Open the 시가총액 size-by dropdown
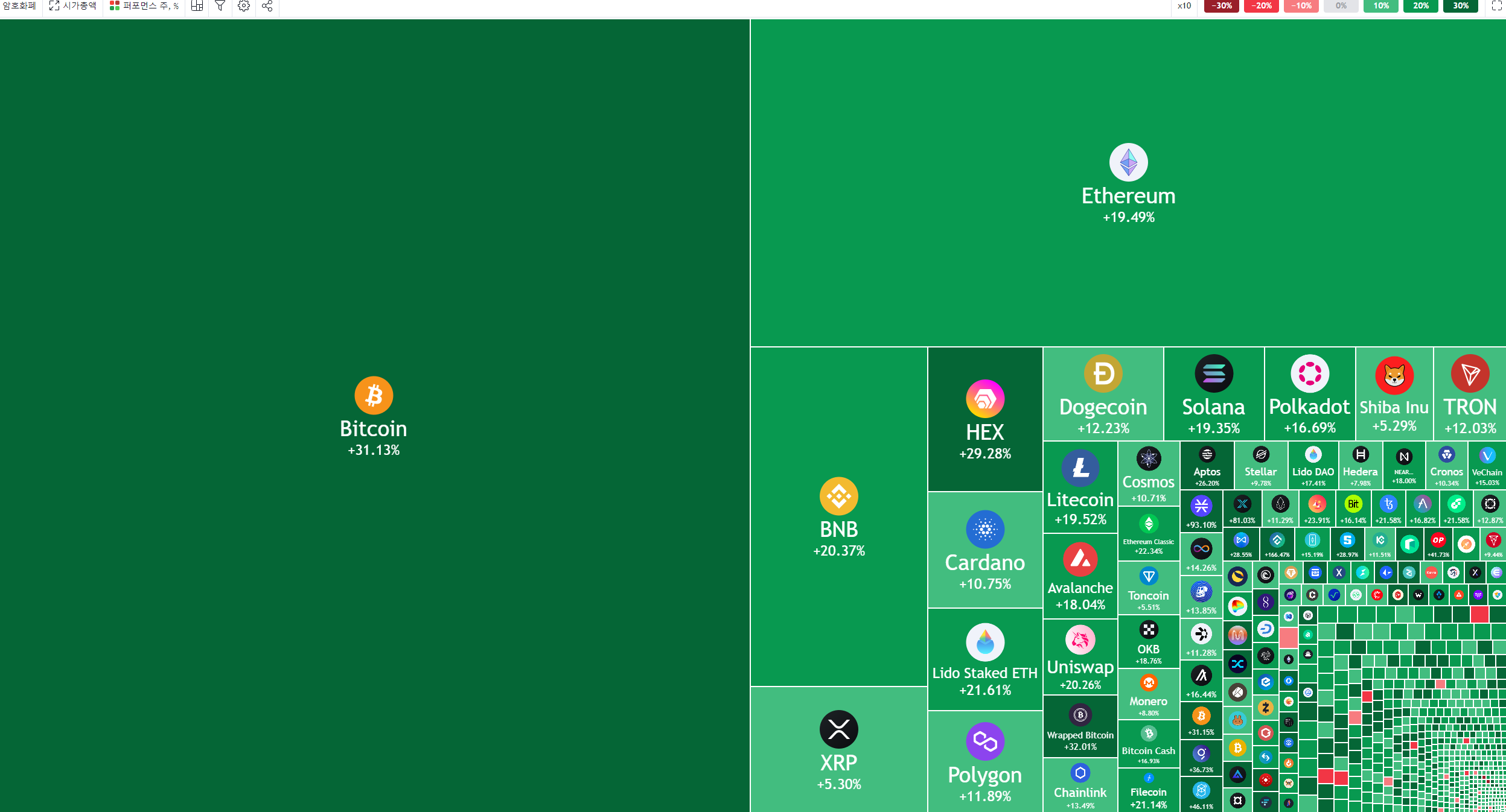This screenshot has height=812, width=1506. (72, 6)
